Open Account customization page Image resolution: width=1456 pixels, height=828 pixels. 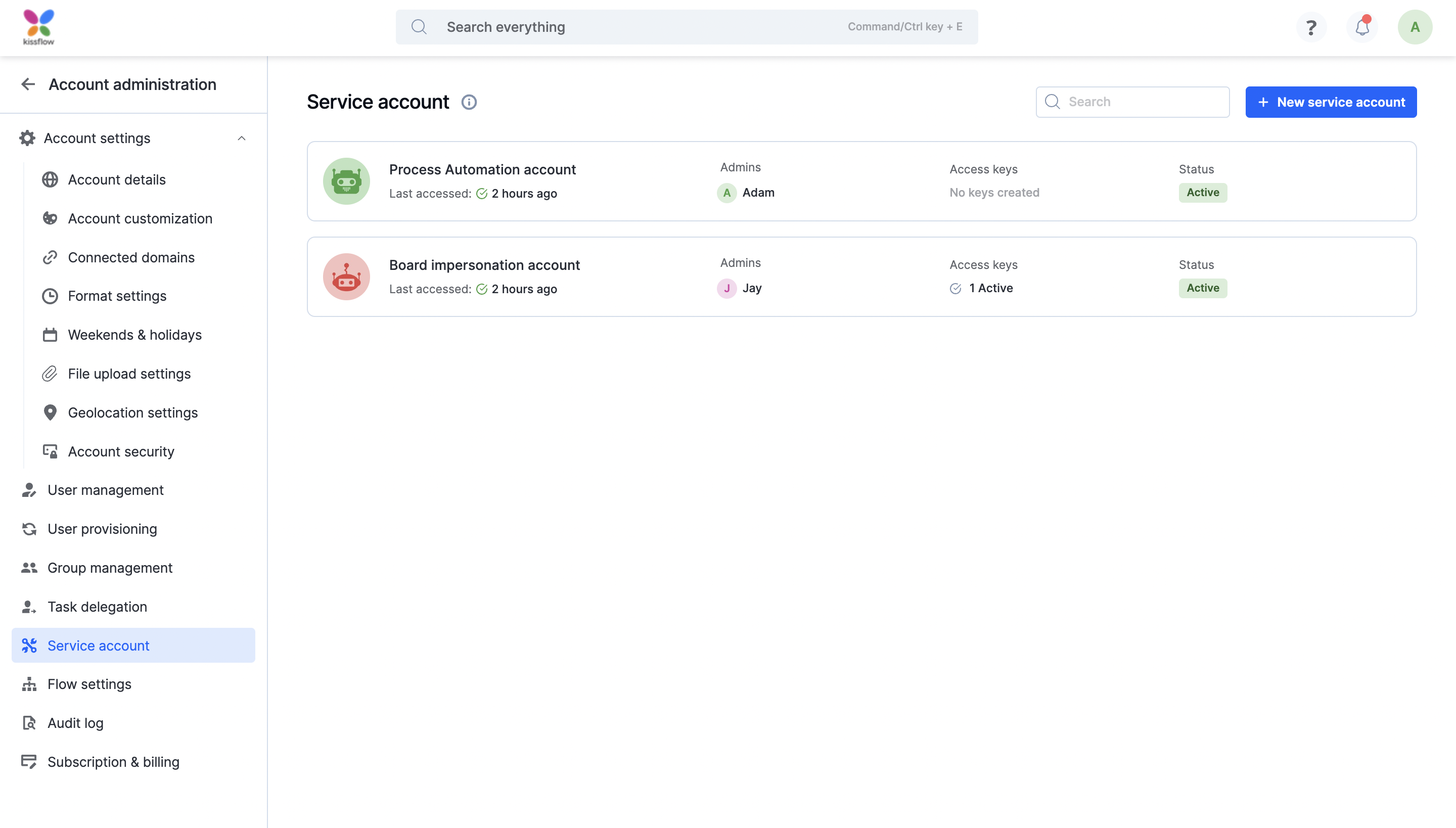tap(140, 218)
